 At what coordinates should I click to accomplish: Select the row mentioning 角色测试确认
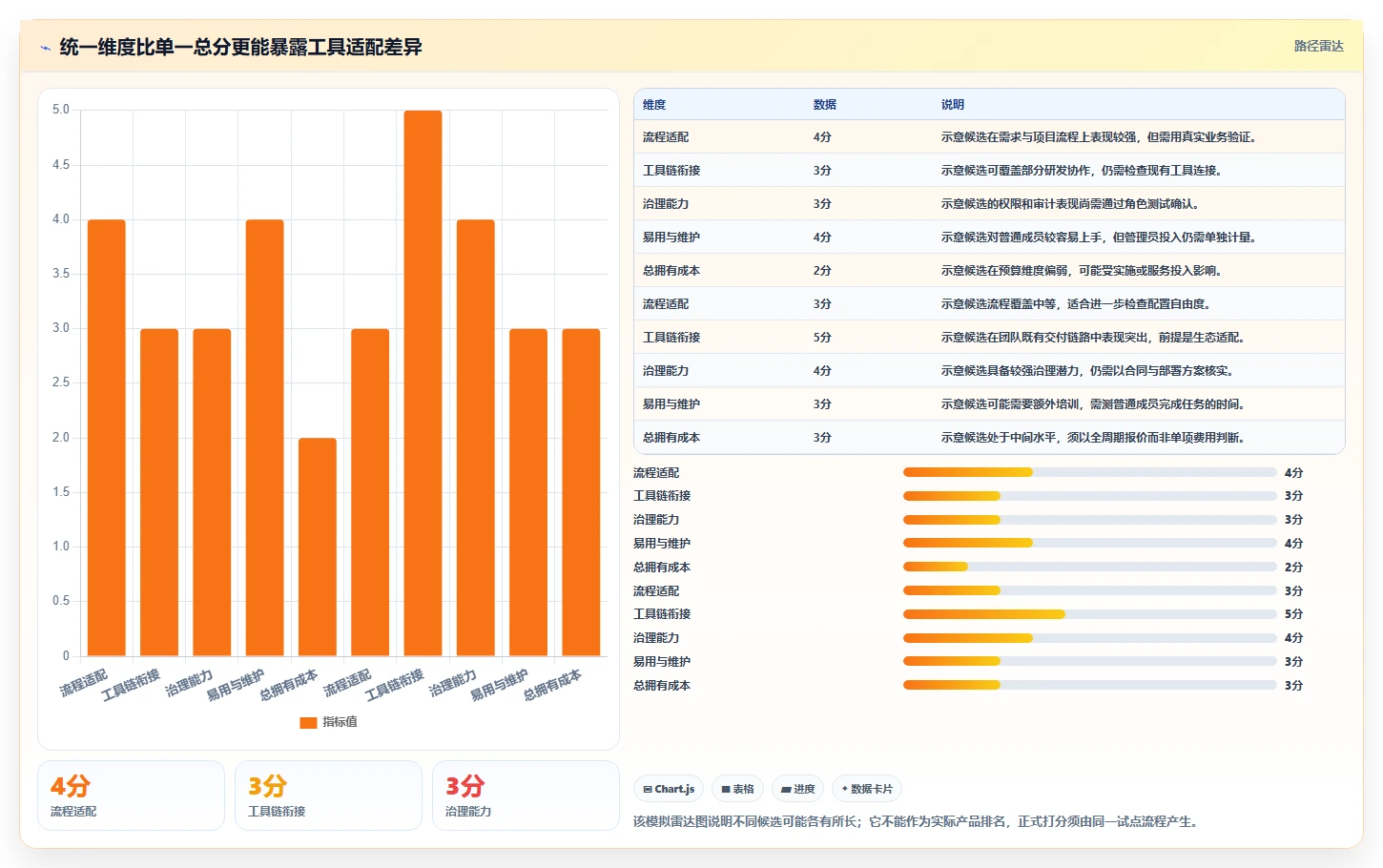point(989,204)
